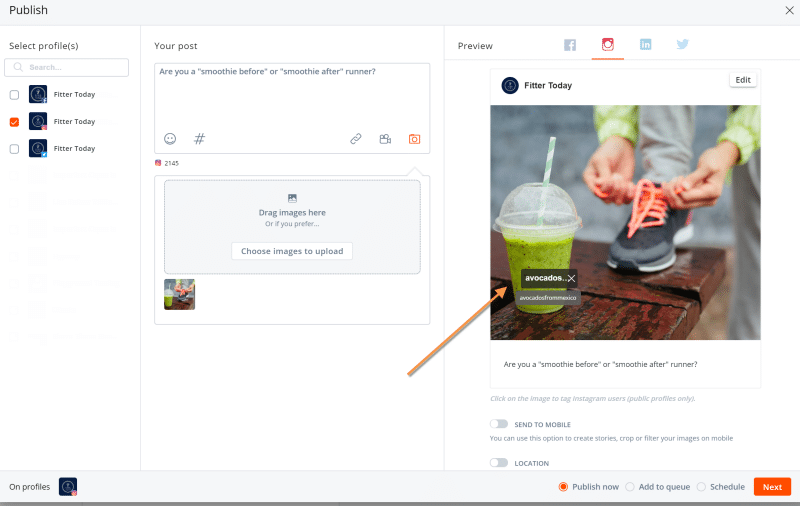Click the add video camera icon

tap(385, 139)
